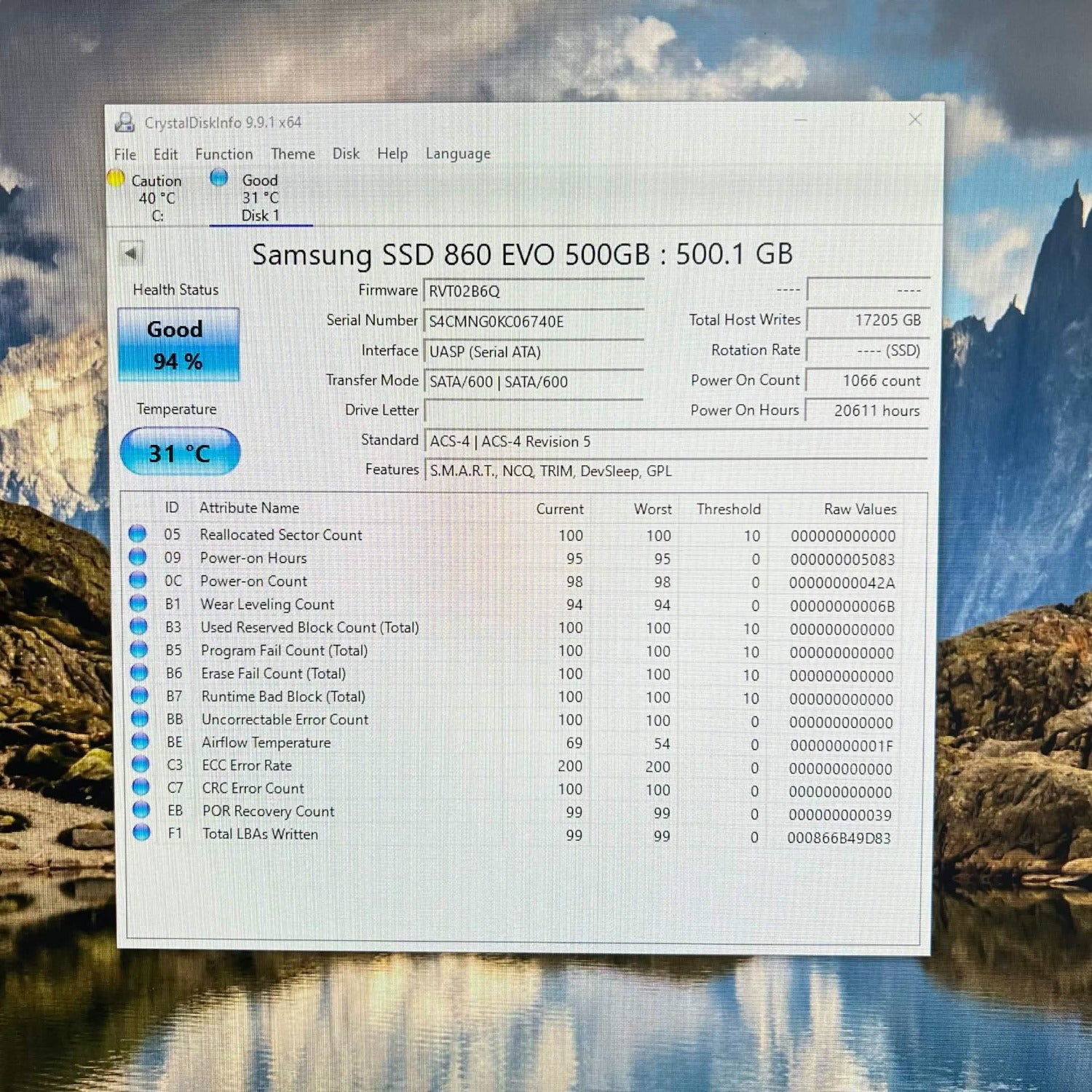Click raw value 00000000042A
The width and height of the screenshot is (1092, 1092).
(842, 583)
